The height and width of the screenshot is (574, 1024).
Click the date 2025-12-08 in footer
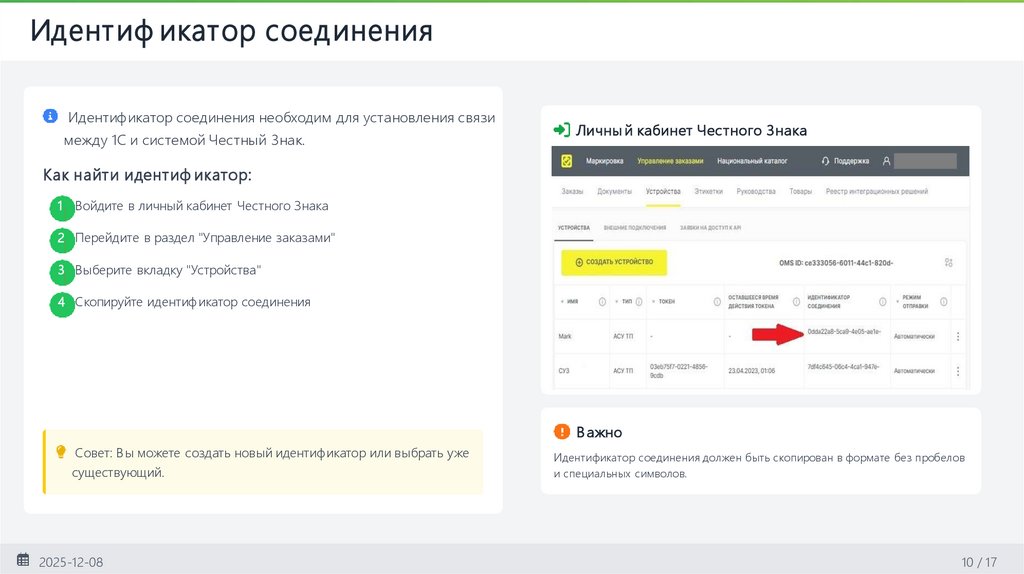[x=71, y=562]
